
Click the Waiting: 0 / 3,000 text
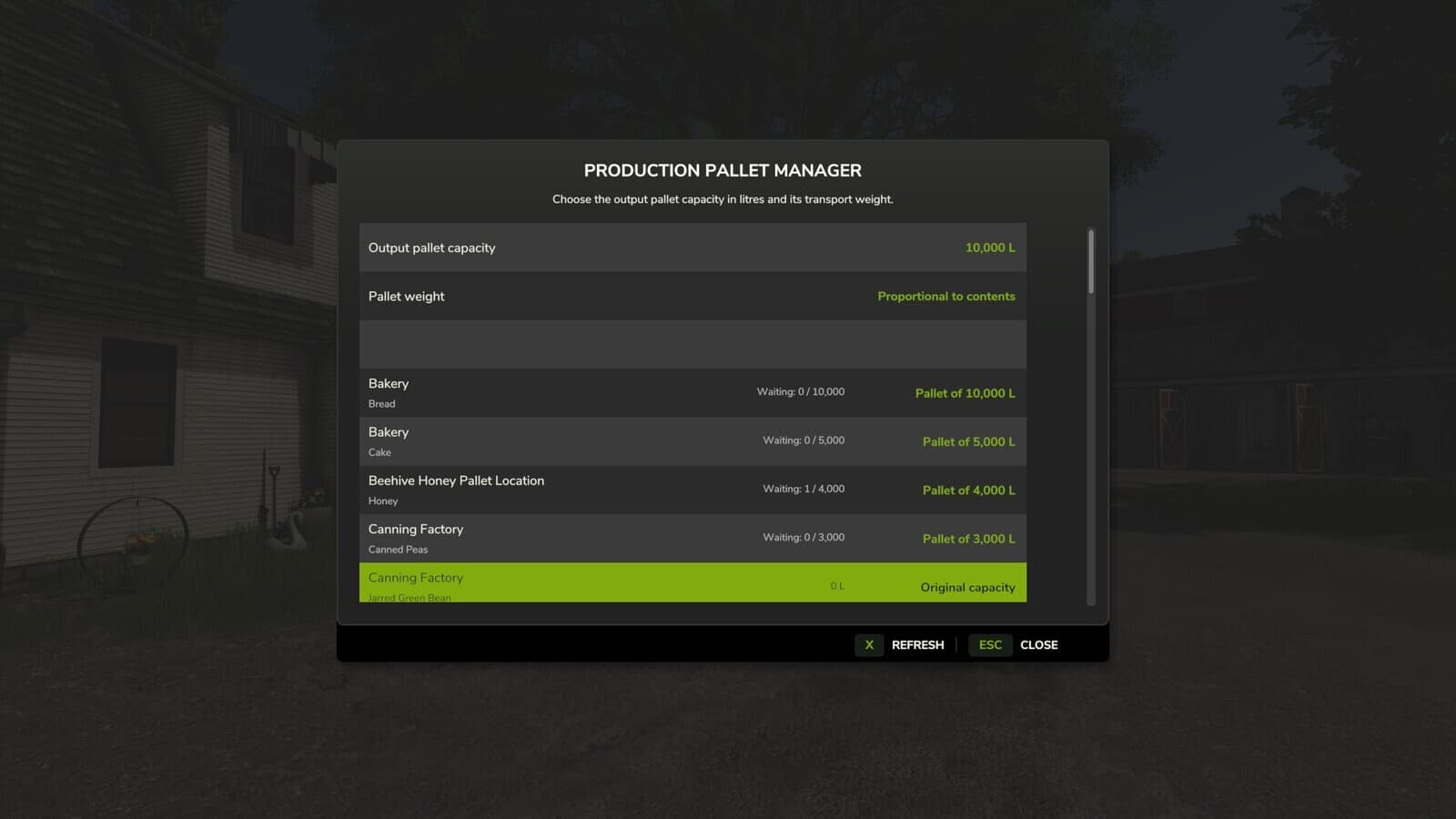click(x=804, y=537)
